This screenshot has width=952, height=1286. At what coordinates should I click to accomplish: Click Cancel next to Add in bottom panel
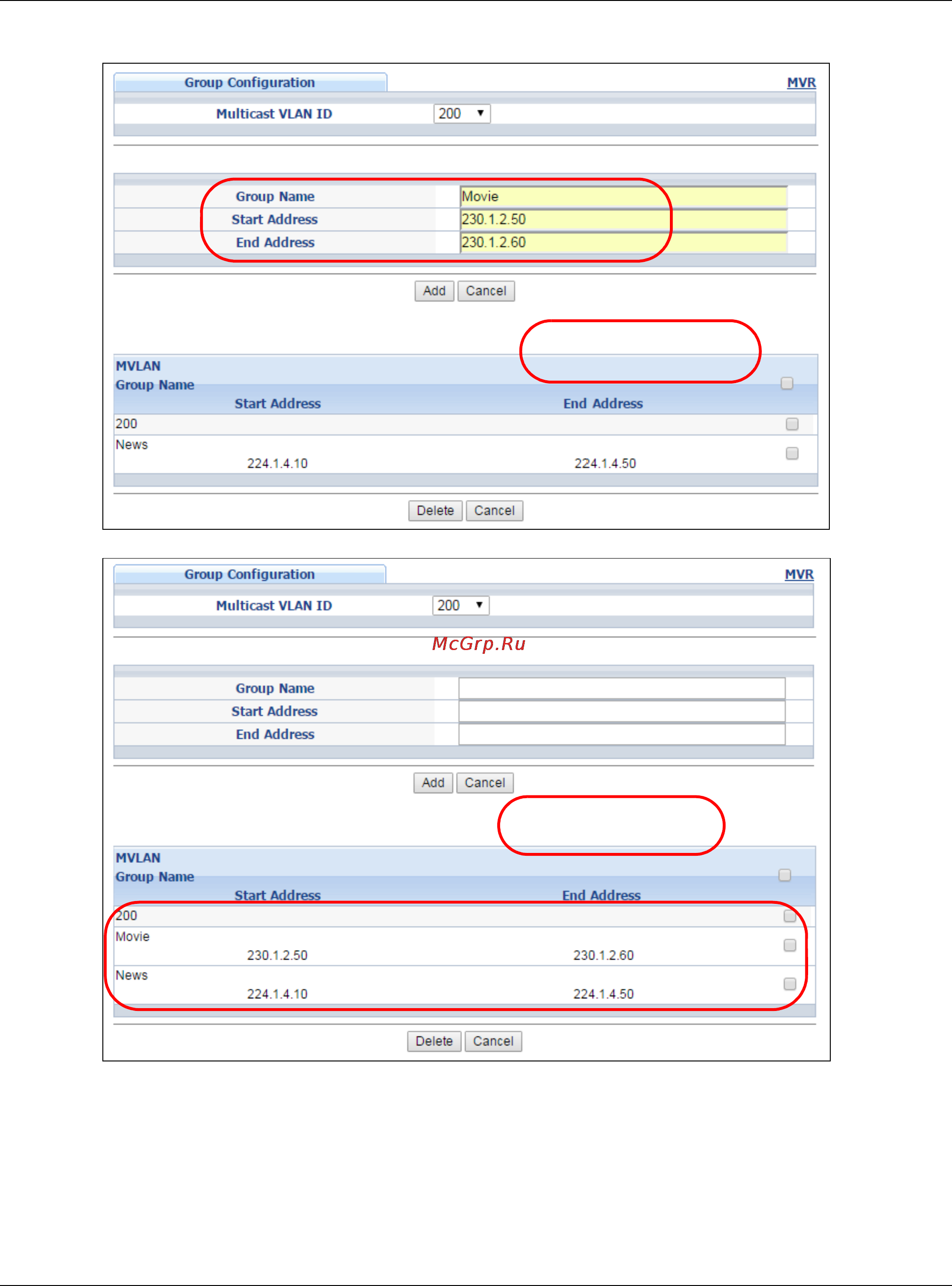[484, 783]
